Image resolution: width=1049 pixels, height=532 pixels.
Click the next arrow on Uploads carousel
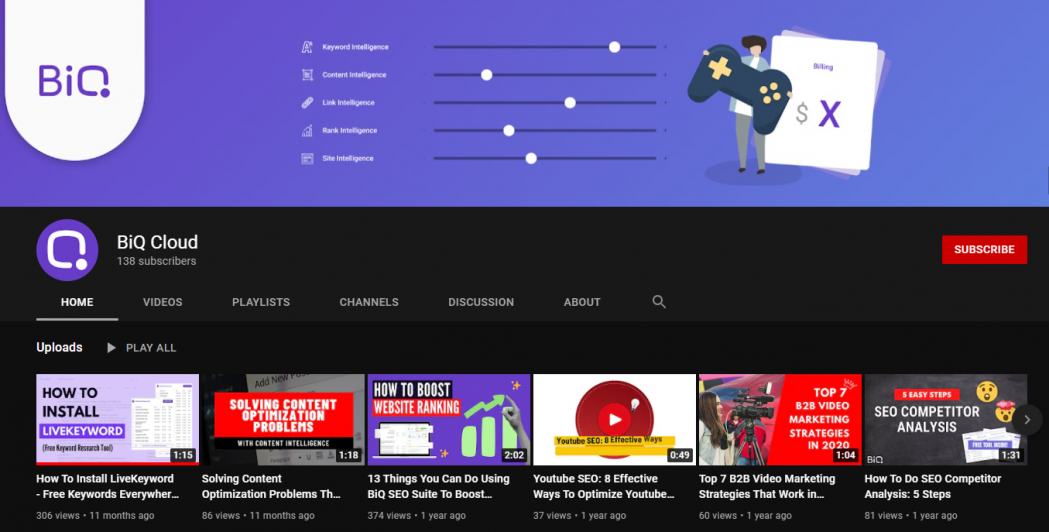pyautogui.click(x=1027, y=420)
